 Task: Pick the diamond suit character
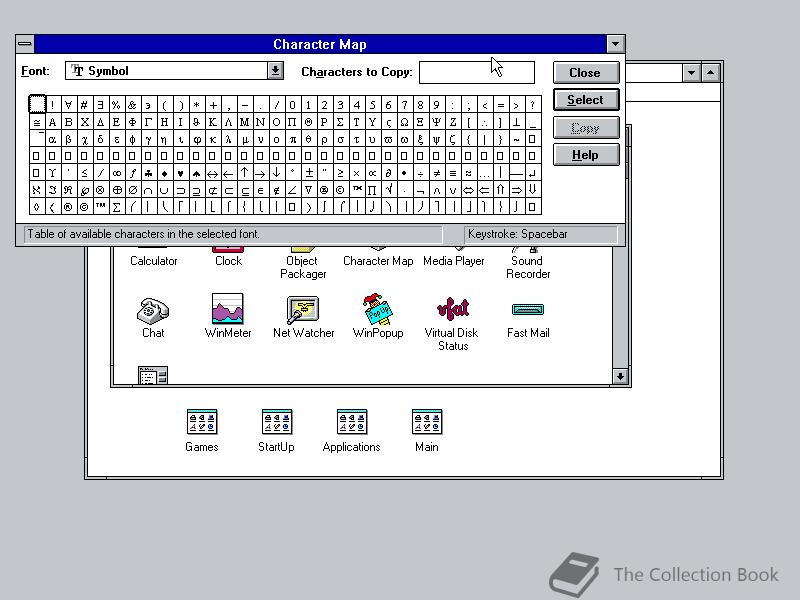pos(164,173)
